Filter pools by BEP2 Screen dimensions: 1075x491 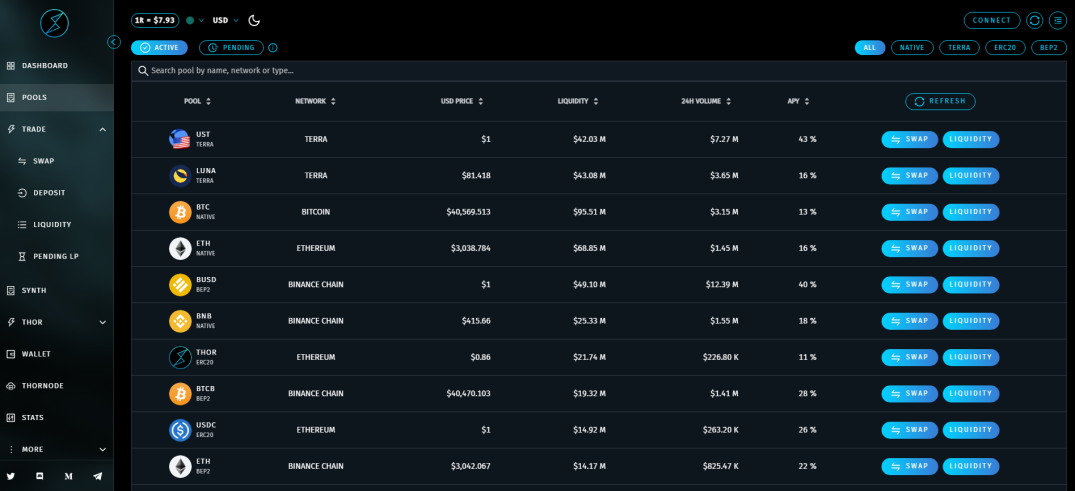pos(1049,48)
